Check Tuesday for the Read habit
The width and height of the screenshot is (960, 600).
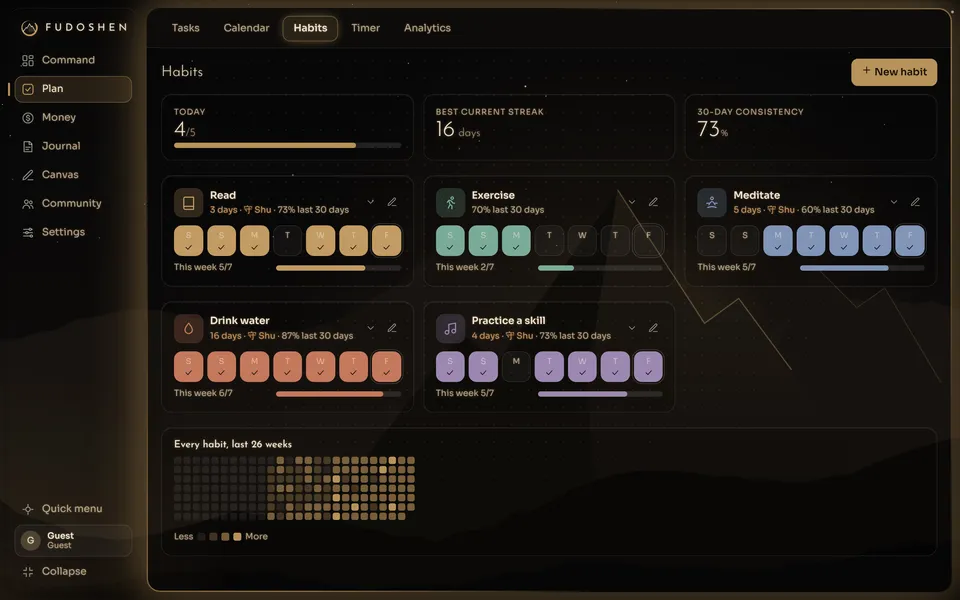(x=287, y=241)
